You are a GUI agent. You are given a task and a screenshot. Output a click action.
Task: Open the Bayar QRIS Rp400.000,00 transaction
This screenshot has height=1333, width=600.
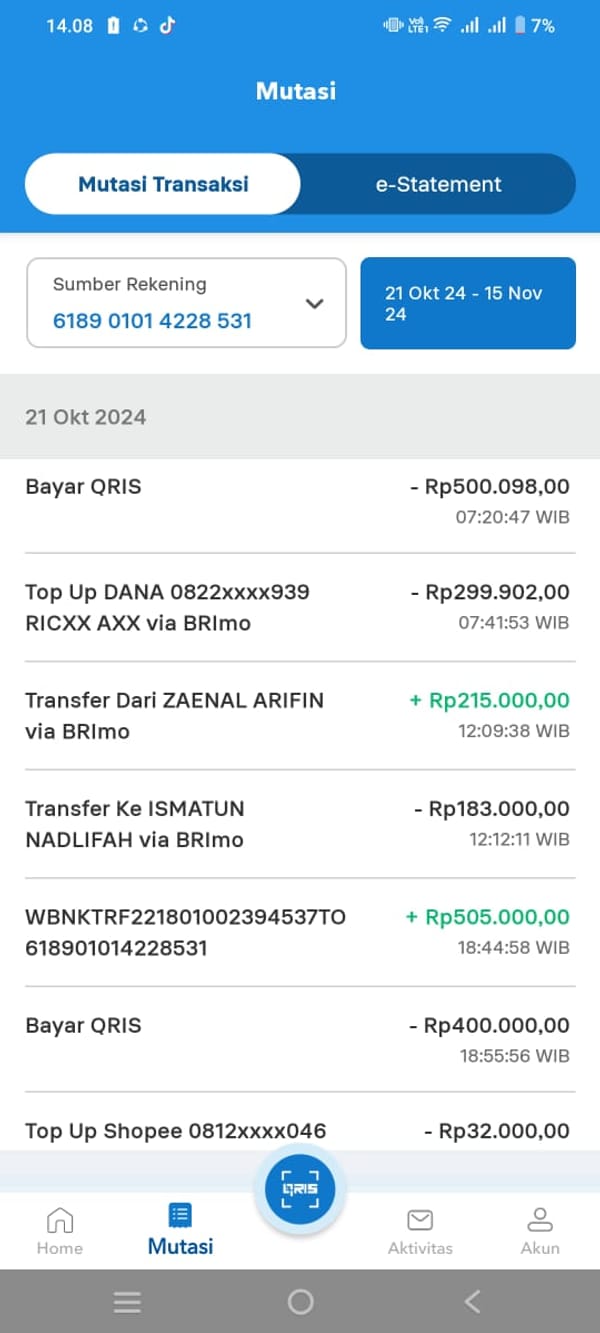[x=300, y=1039]
